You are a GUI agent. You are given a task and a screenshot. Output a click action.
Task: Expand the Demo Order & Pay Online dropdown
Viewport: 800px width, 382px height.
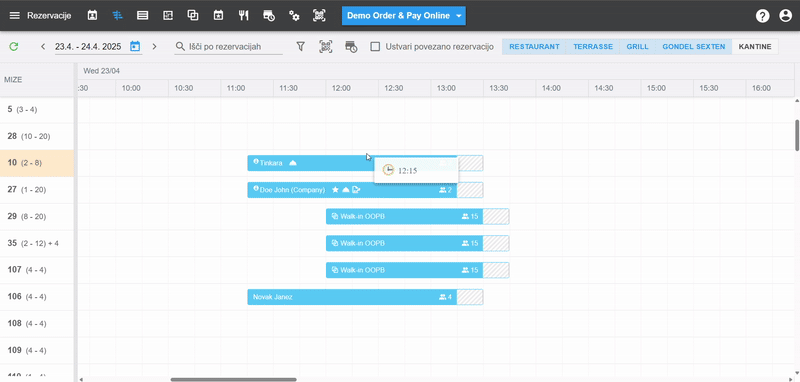tap(404, 15)
